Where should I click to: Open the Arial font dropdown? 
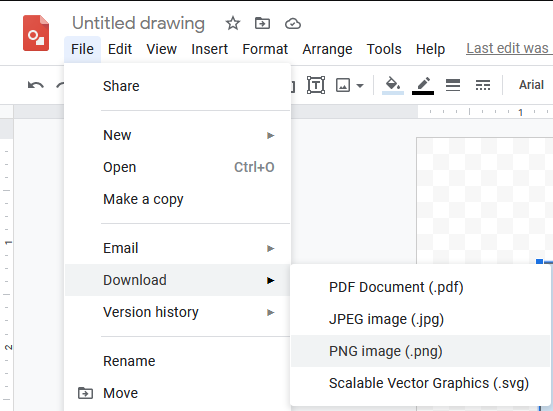(531, 85)
